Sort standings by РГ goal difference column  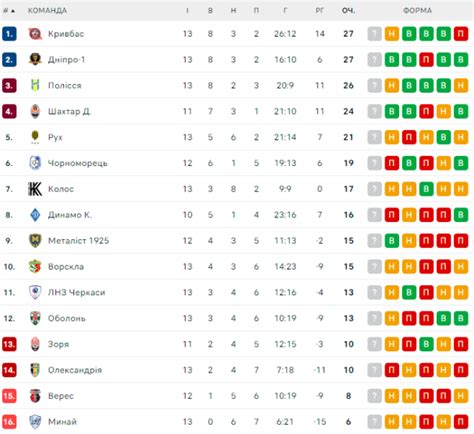coord(319,11)
